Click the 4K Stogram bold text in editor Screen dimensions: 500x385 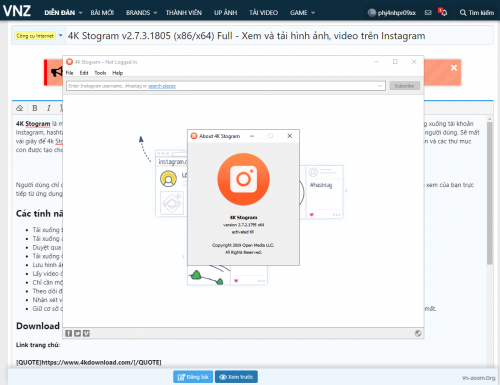click(x=33, y=124)
